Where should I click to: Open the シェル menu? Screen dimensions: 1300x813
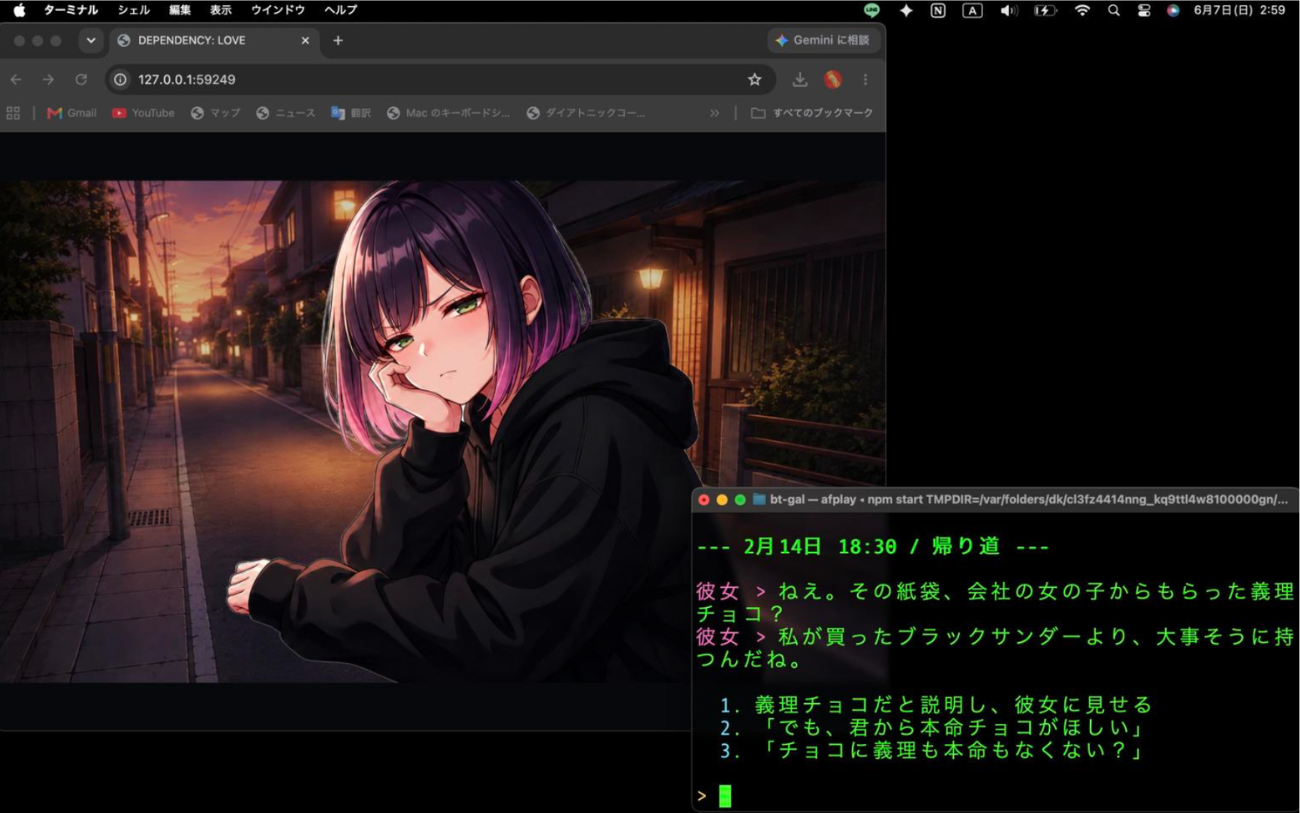pos(134,10)
